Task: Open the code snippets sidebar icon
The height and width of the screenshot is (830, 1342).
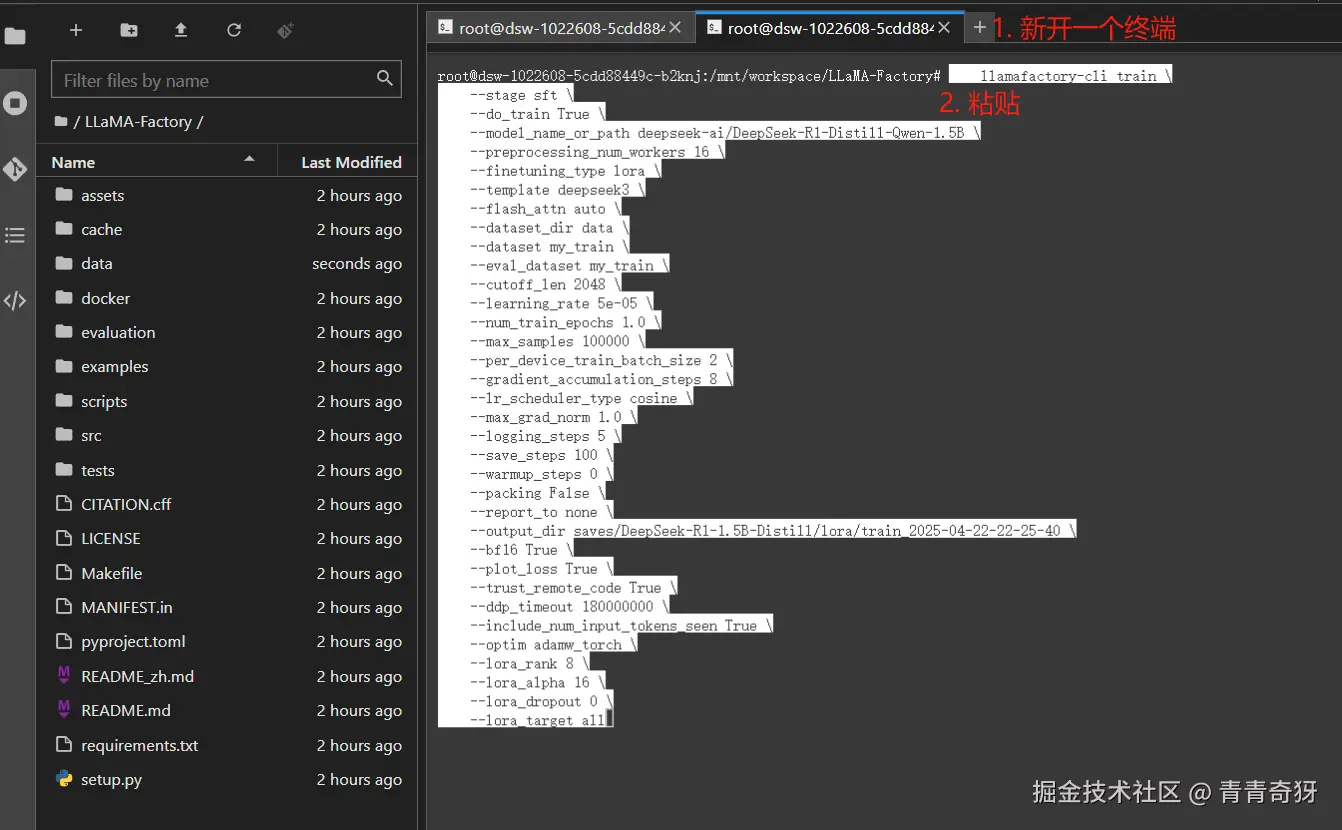Action: (x=15, y=301)
